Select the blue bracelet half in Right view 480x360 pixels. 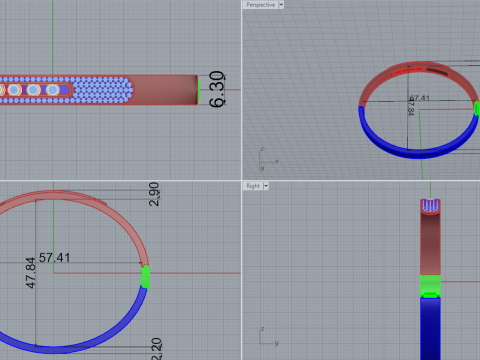pos(430,328)
